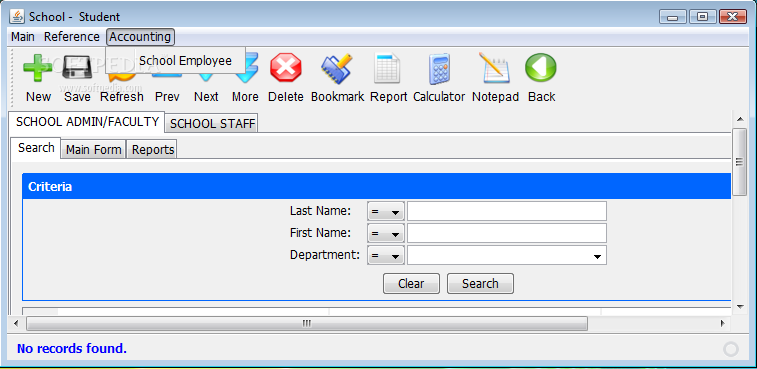Minimize the School window

pyautogui.click(x=673, y=17)
